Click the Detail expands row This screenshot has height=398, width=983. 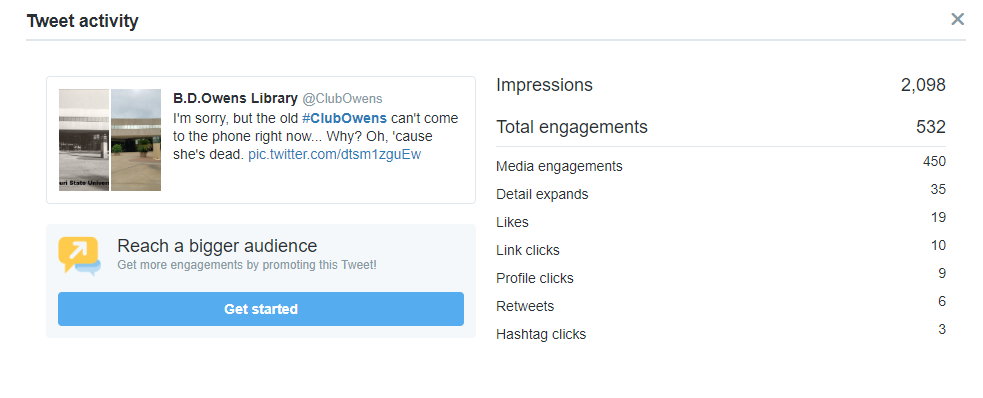(721, 194)
